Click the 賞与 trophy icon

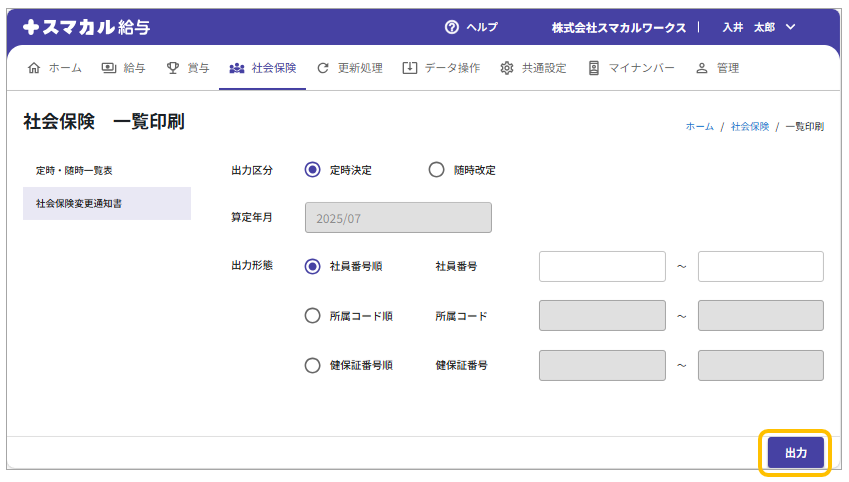173,68
